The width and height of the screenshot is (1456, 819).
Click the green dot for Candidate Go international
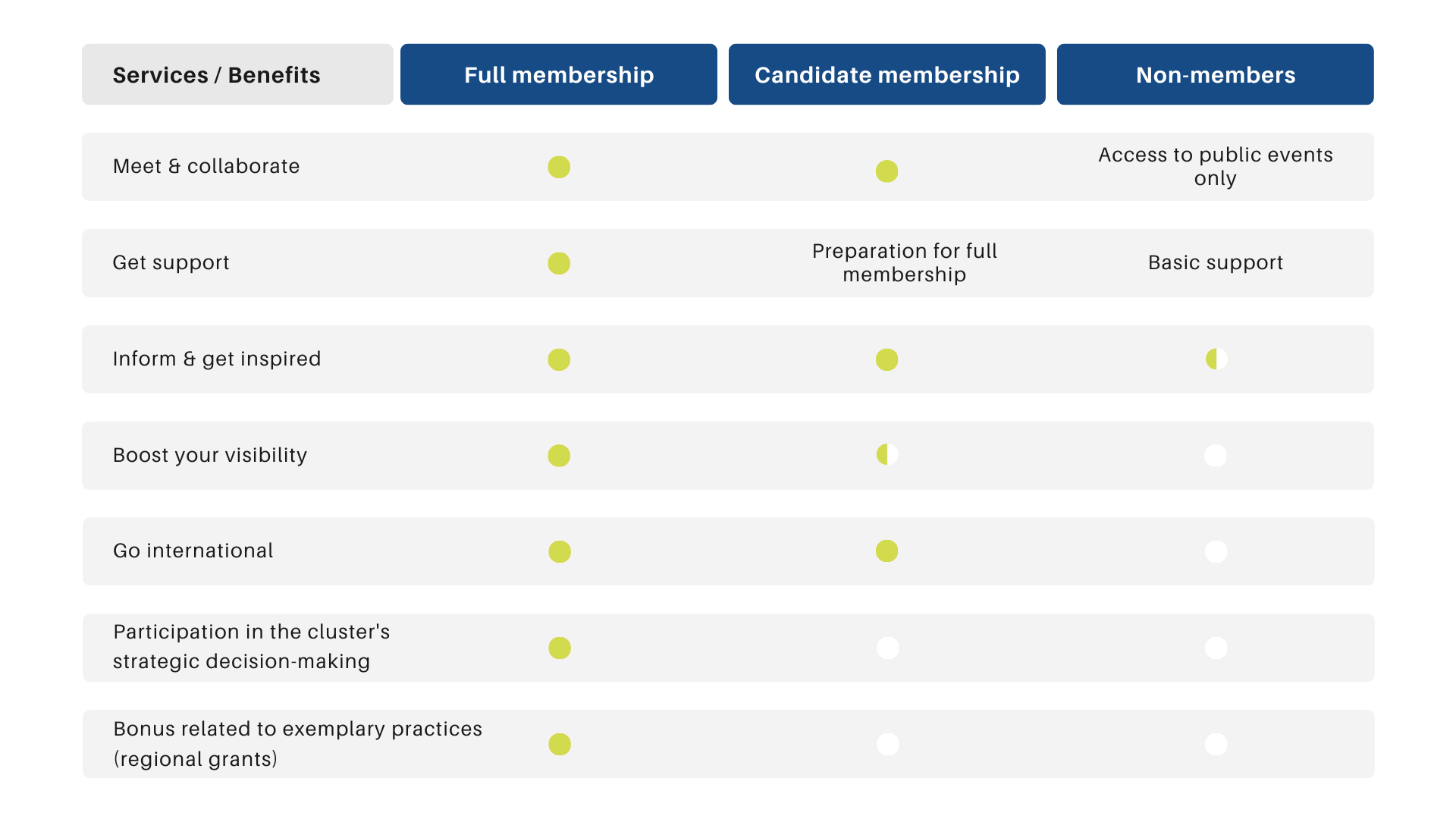click(887, 551)
